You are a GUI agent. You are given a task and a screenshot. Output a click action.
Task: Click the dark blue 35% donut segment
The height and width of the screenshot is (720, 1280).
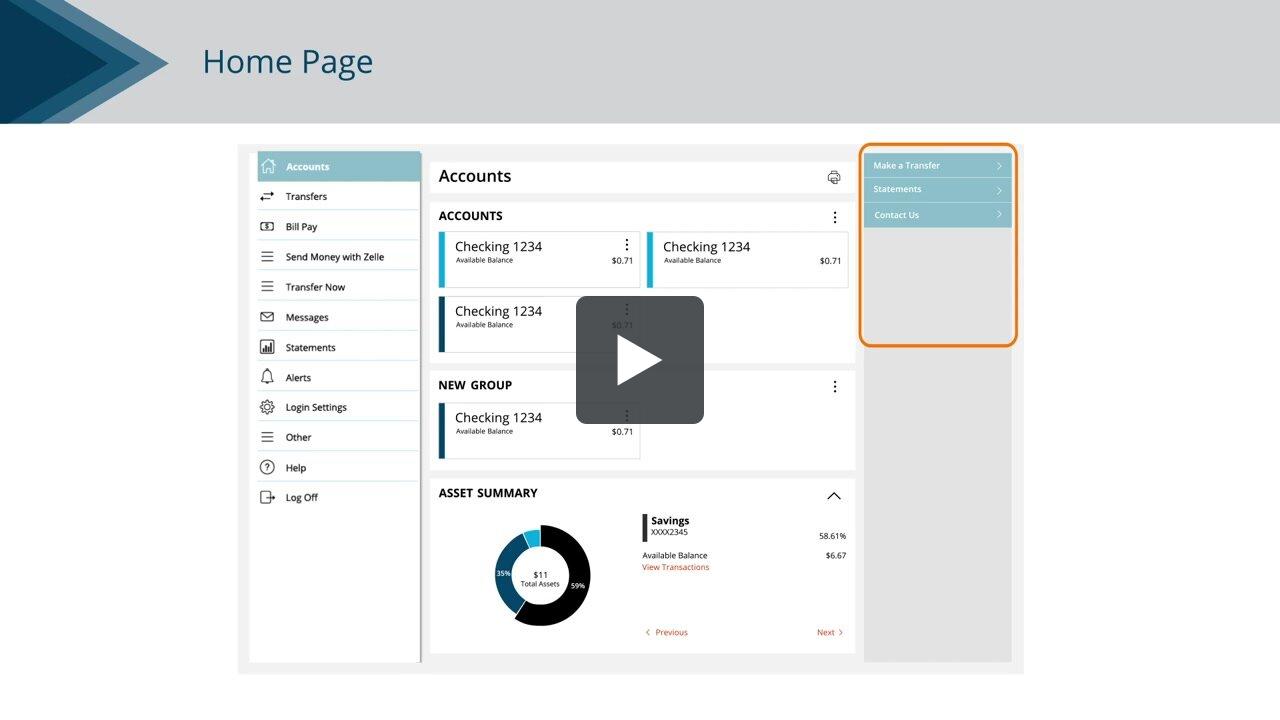pyautogui.click(x=505, y=574)
